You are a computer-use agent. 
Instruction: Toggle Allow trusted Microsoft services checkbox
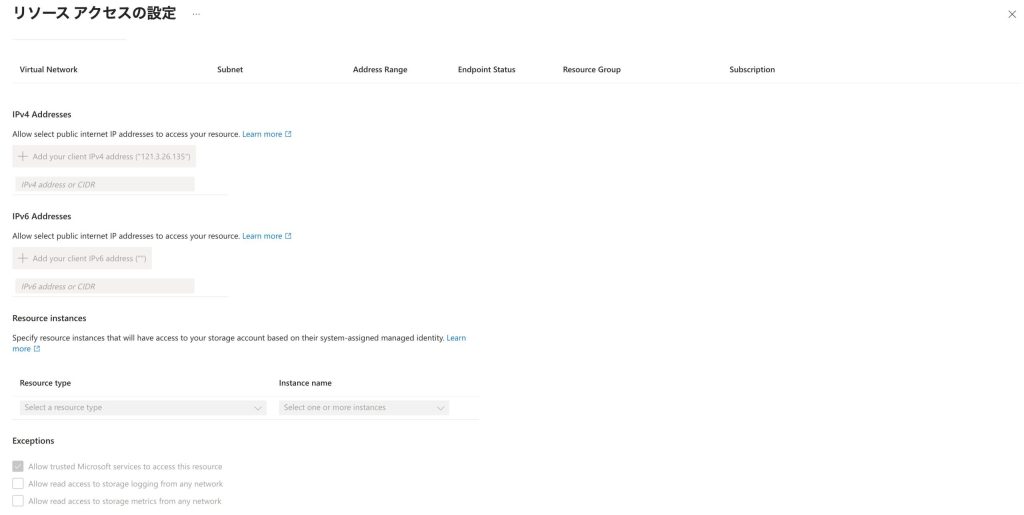click(18, 467)
